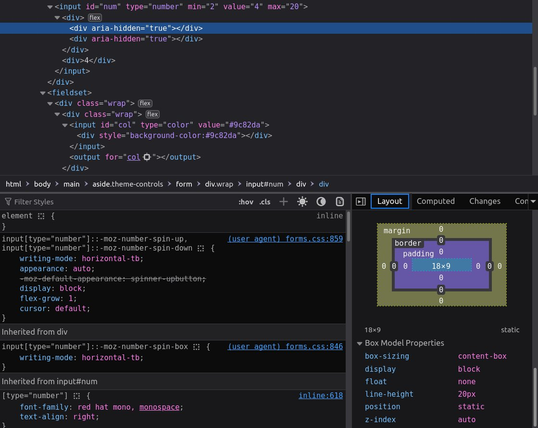Image resolution: width=538 pixels, height=428 pixels.
Task: Click the flex-grow: 1 declaration value
Action: click(x=71, y=298)
